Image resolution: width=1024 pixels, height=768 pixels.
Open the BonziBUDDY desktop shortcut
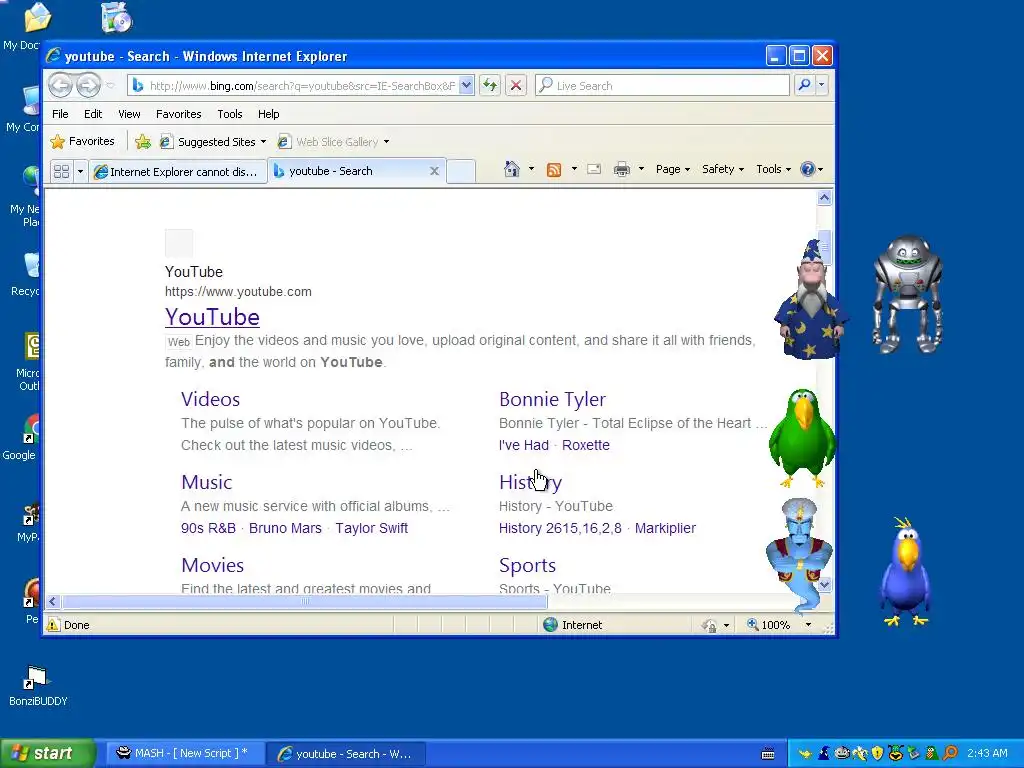(37, 685)
